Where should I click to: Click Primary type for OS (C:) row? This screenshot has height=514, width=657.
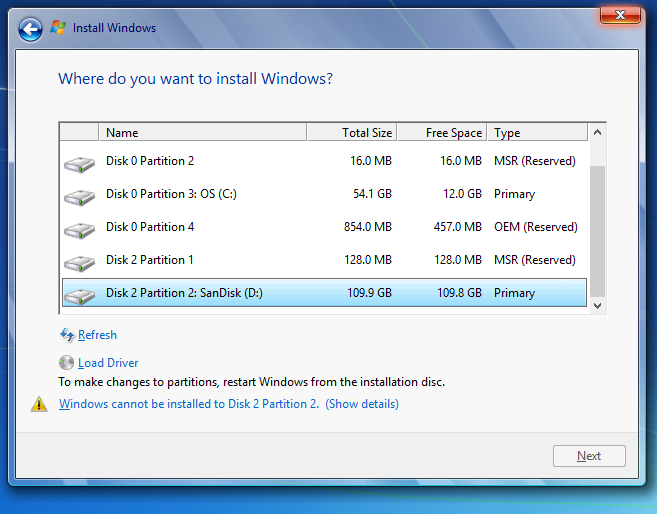[515, 194]
